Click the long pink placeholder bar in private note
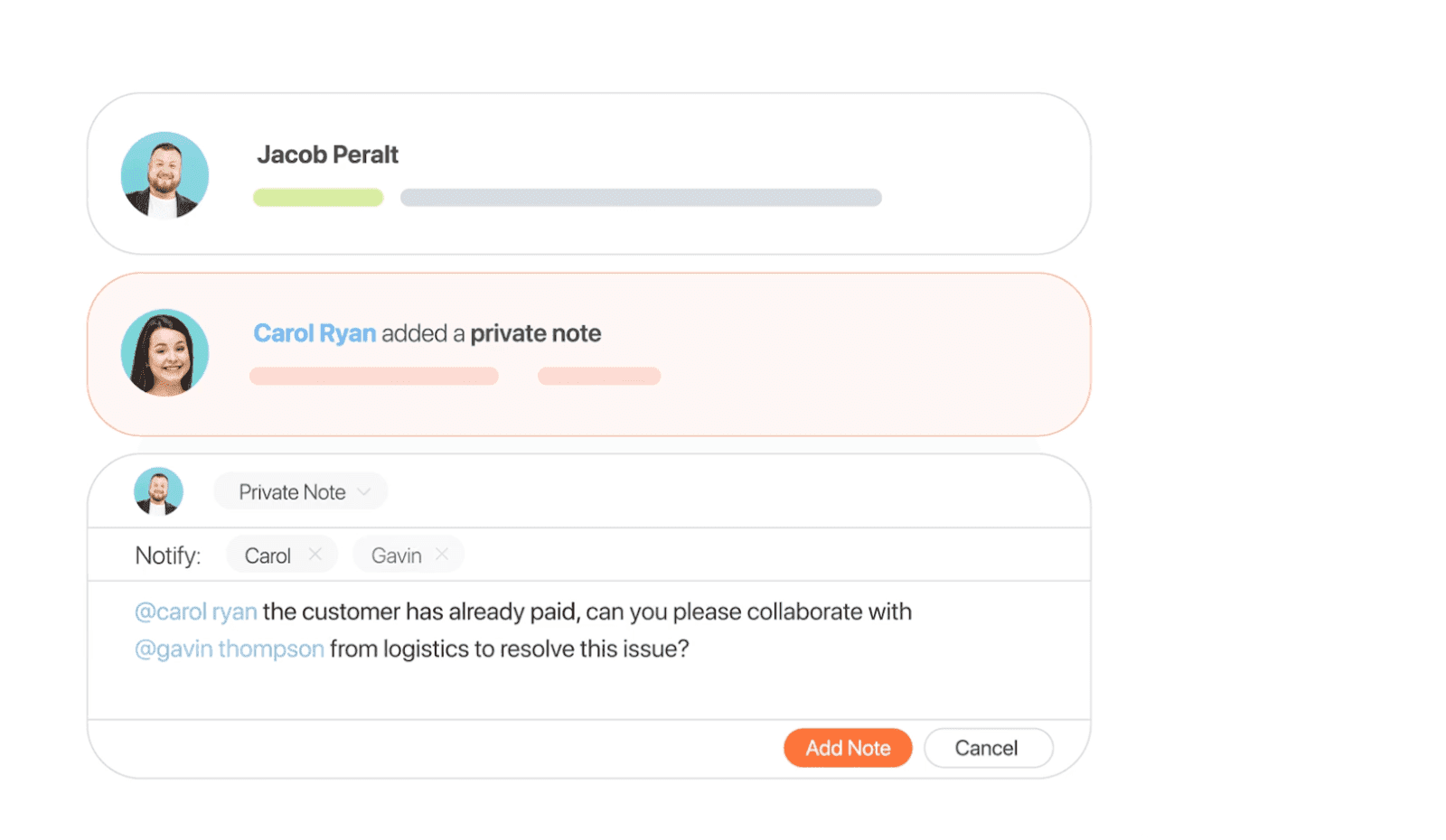 pyautogui.click(x=374, y=376)
